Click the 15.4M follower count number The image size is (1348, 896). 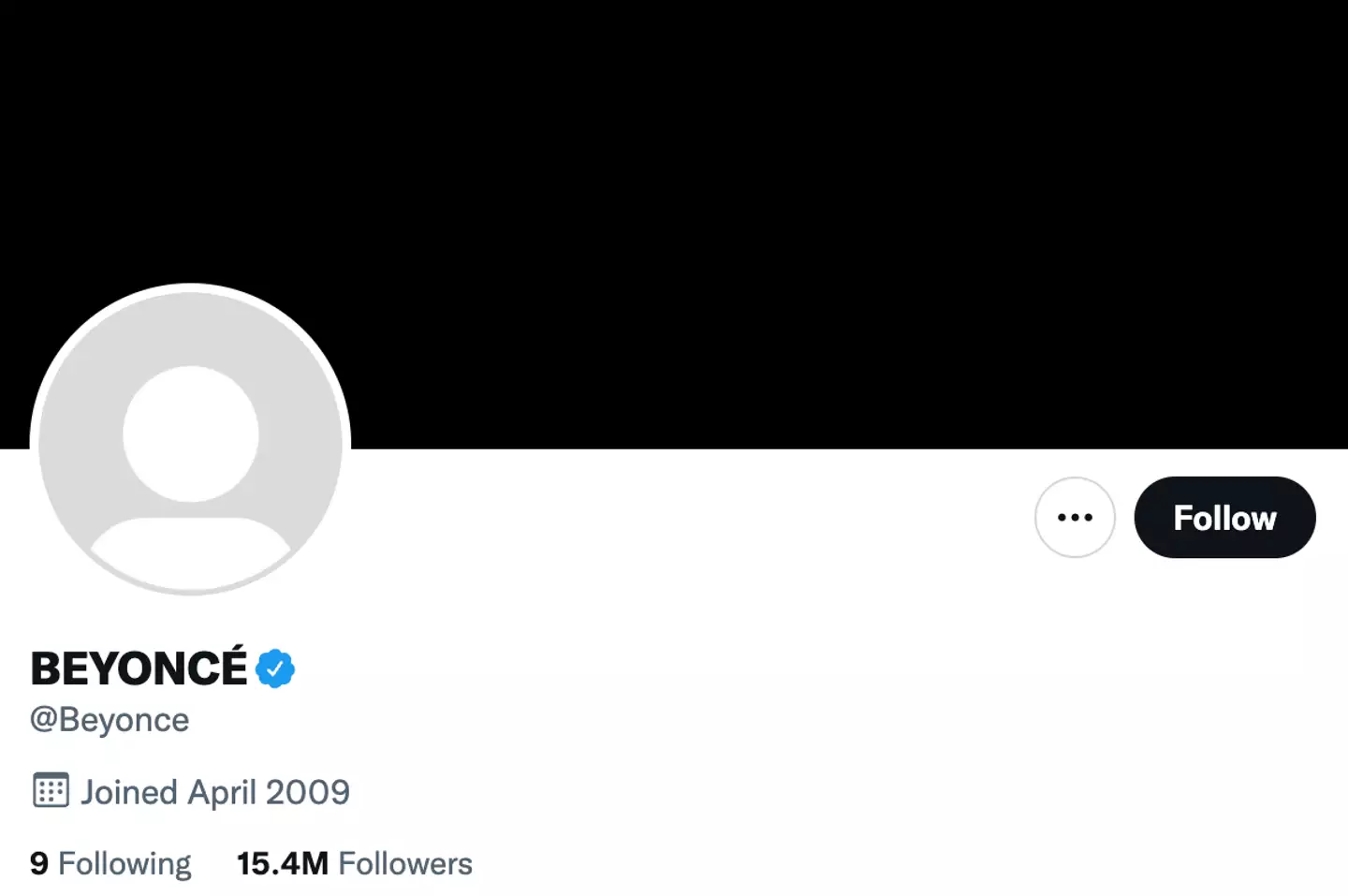click(x=282, y=863)
